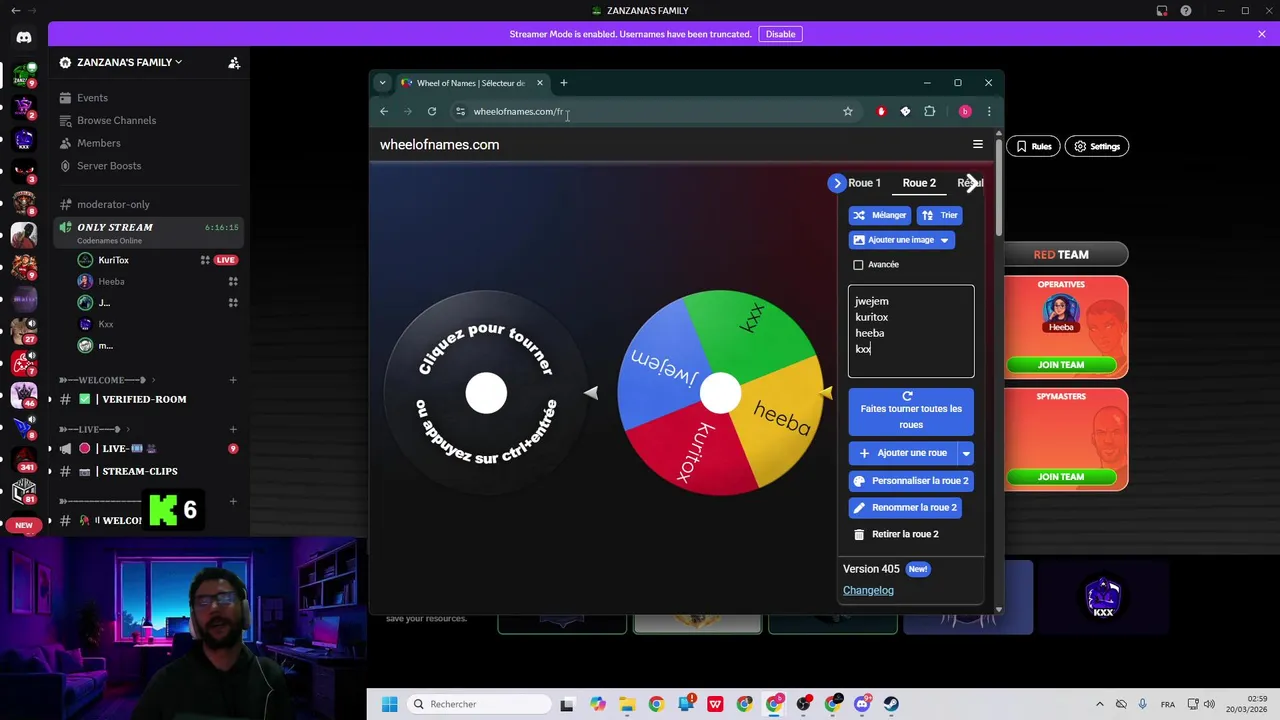Click the Rechercher taskbar search box
This screenshot has height=720, width=1280.
(x=477, y=704)
